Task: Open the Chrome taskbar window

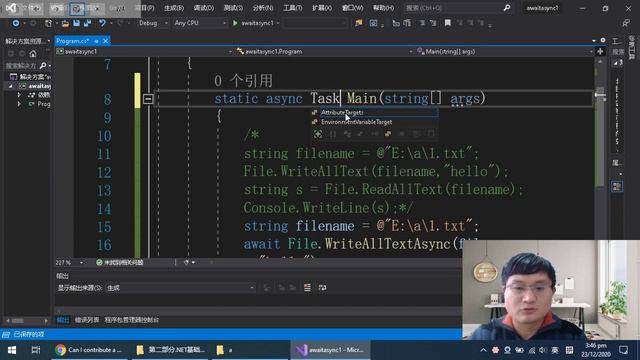Action: (x=89, y=350)
